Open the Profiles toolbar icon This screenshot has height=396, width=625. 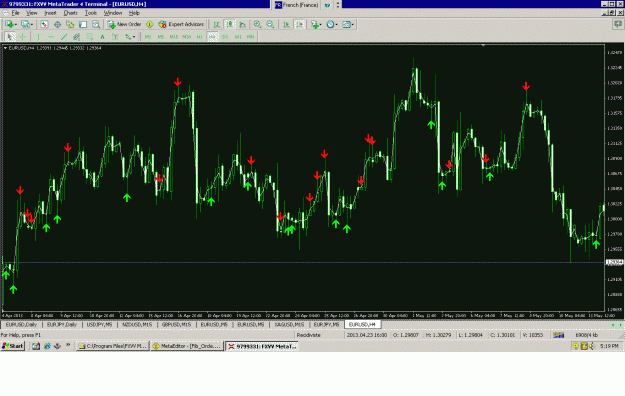click(x=25, y=24)
